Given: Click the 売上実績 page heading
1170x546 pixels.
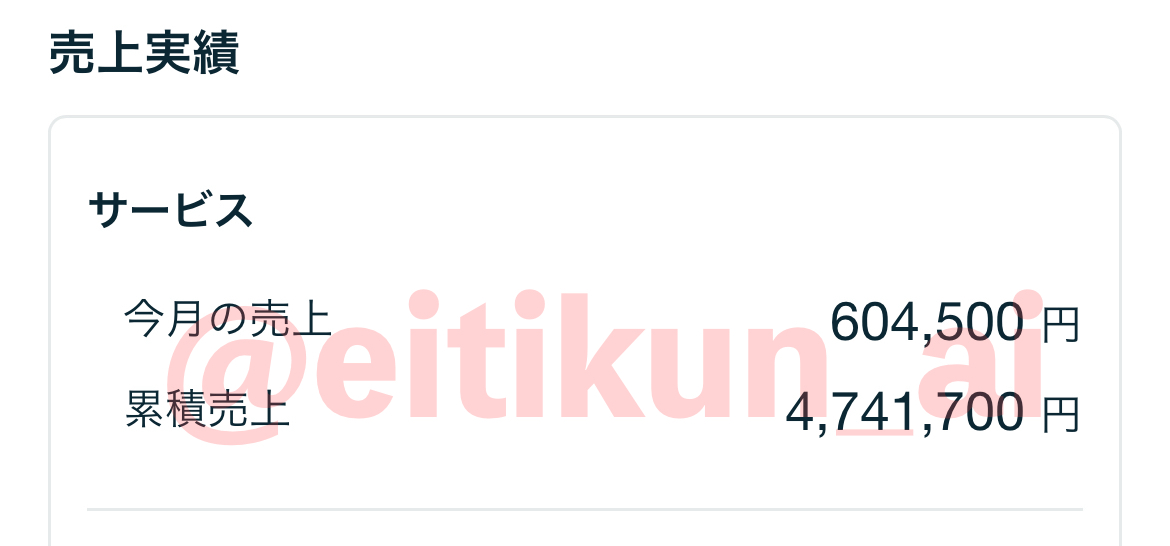Looking at the screenshot, I should coord(144,55).
